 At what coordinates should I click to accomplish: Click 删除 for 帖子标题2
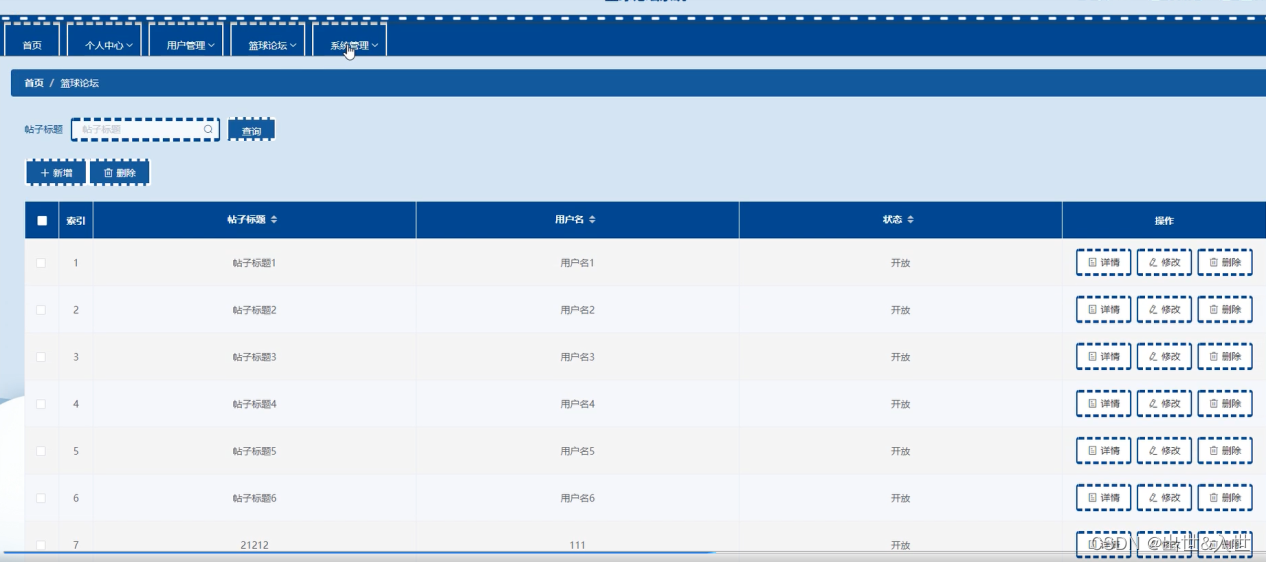pyautogui.click(x=1225, y=310)
